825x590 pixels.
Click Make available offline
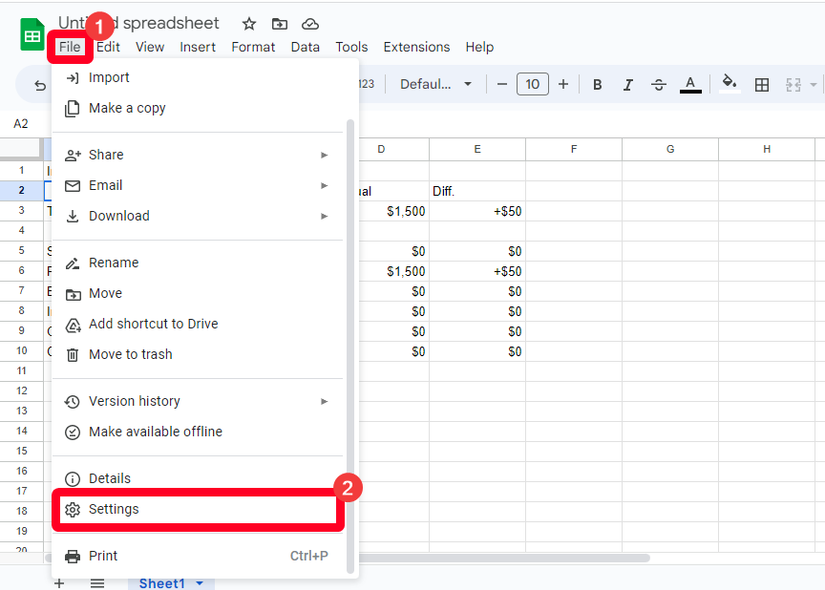198,432
